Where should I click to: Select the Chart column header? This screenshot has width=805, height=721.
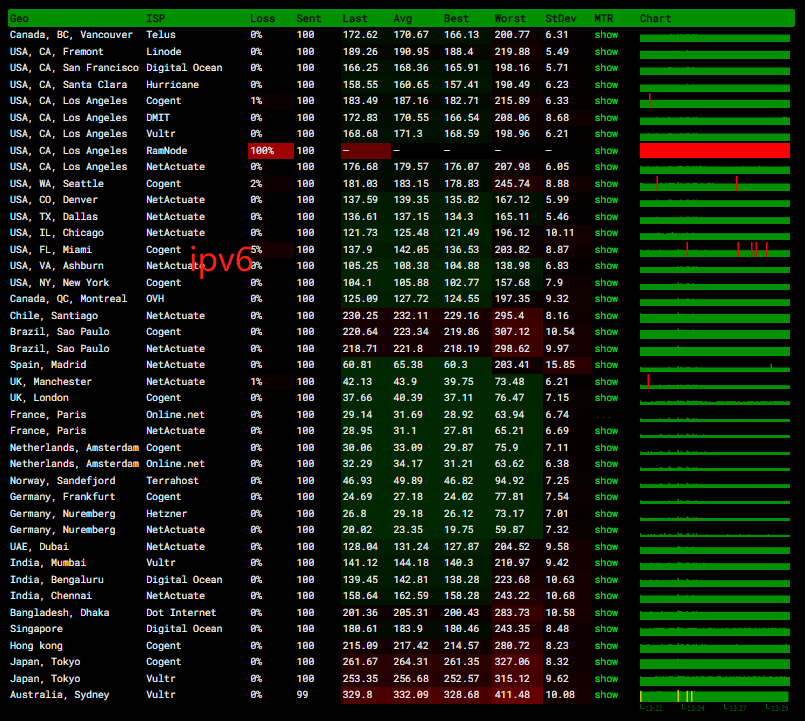click(655, 18)
